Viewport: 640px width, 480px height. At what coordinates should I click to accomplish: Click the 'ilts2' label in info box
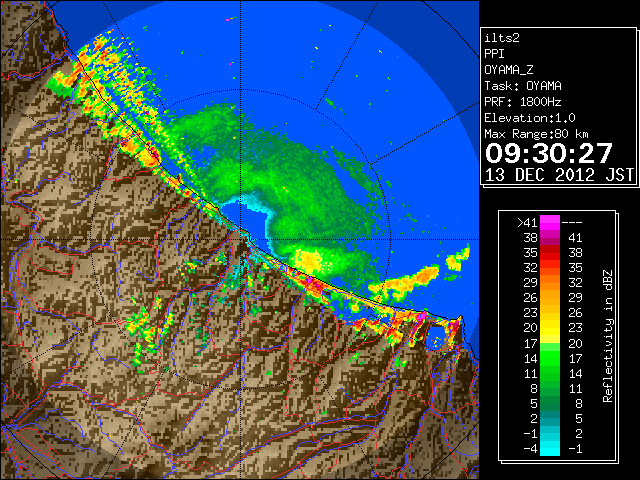tap(502, 38)
